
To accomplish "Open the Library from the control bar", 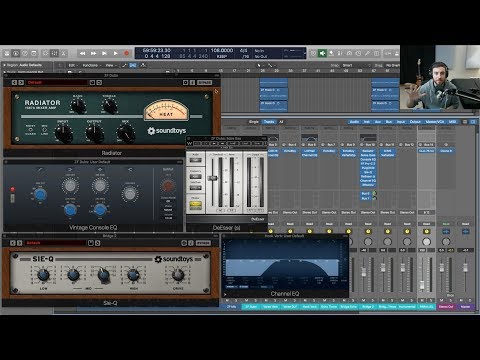I will (x=7, y=53).
